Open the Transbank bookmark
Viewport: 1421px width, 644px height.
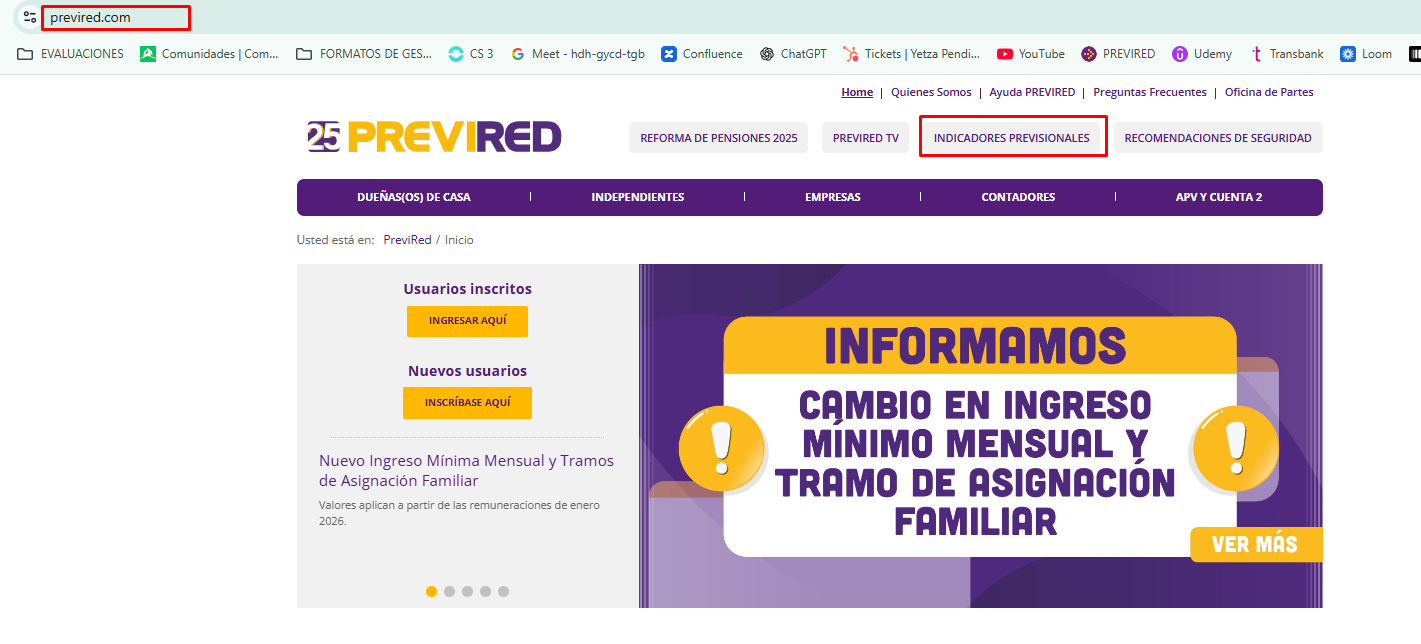click(x=1286, y=54)
